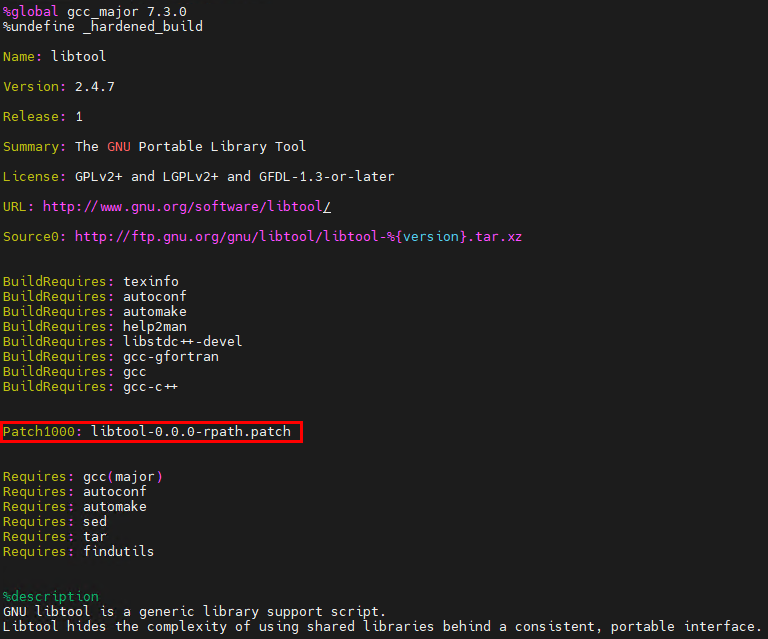Click the package name value libtool
This screenshot has width=768, height=639.
78,57
